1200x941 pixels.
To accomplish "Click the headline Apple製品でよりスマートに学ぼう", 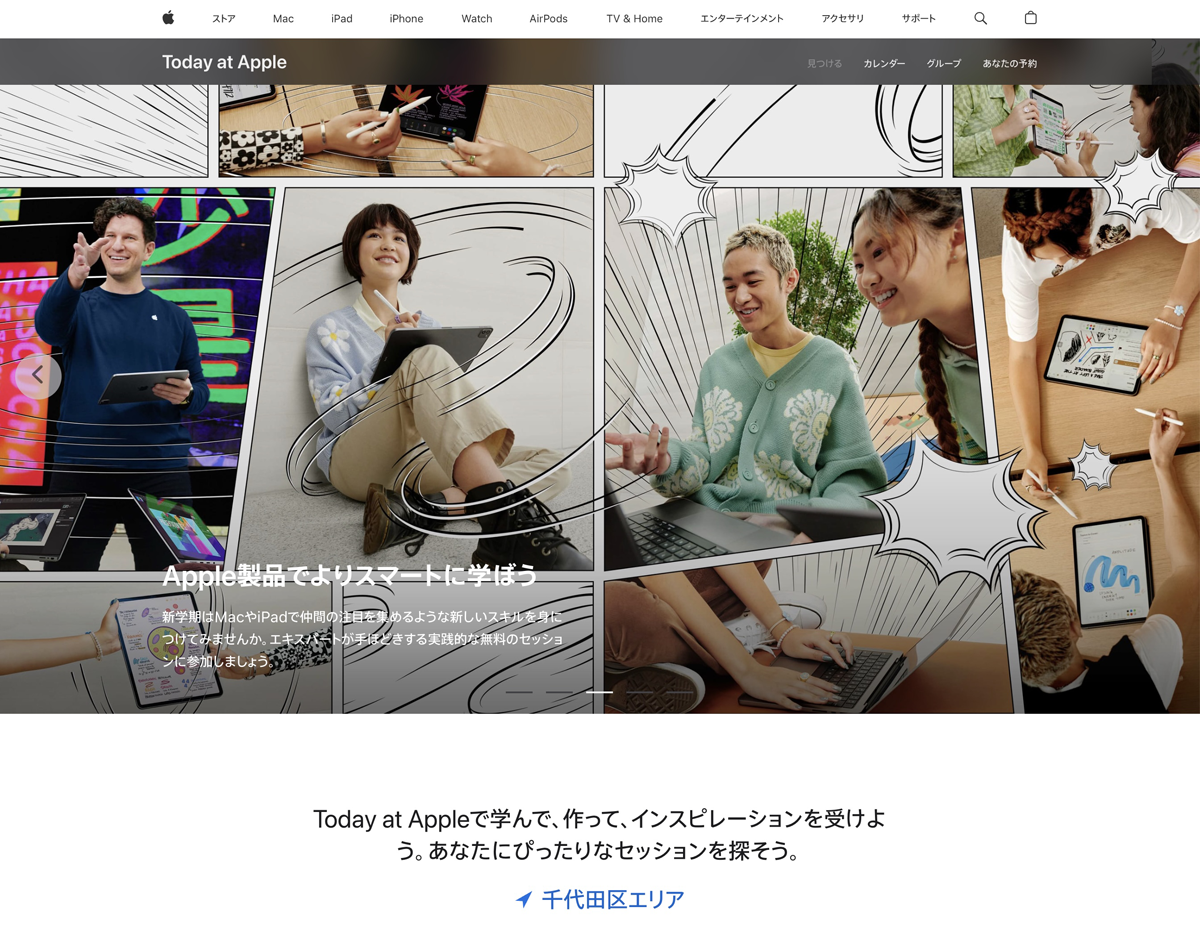I will [350, 576].
